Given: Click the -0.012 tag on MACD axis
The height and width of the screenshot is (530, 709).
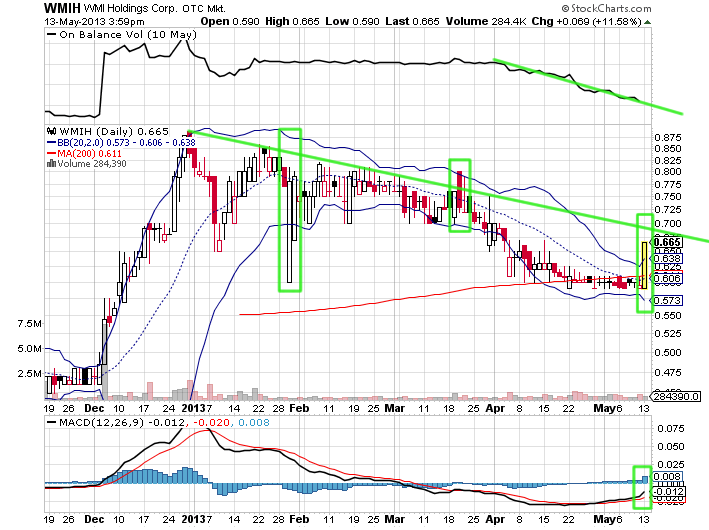Looking at the screenshot, I should tap(669, 492).
